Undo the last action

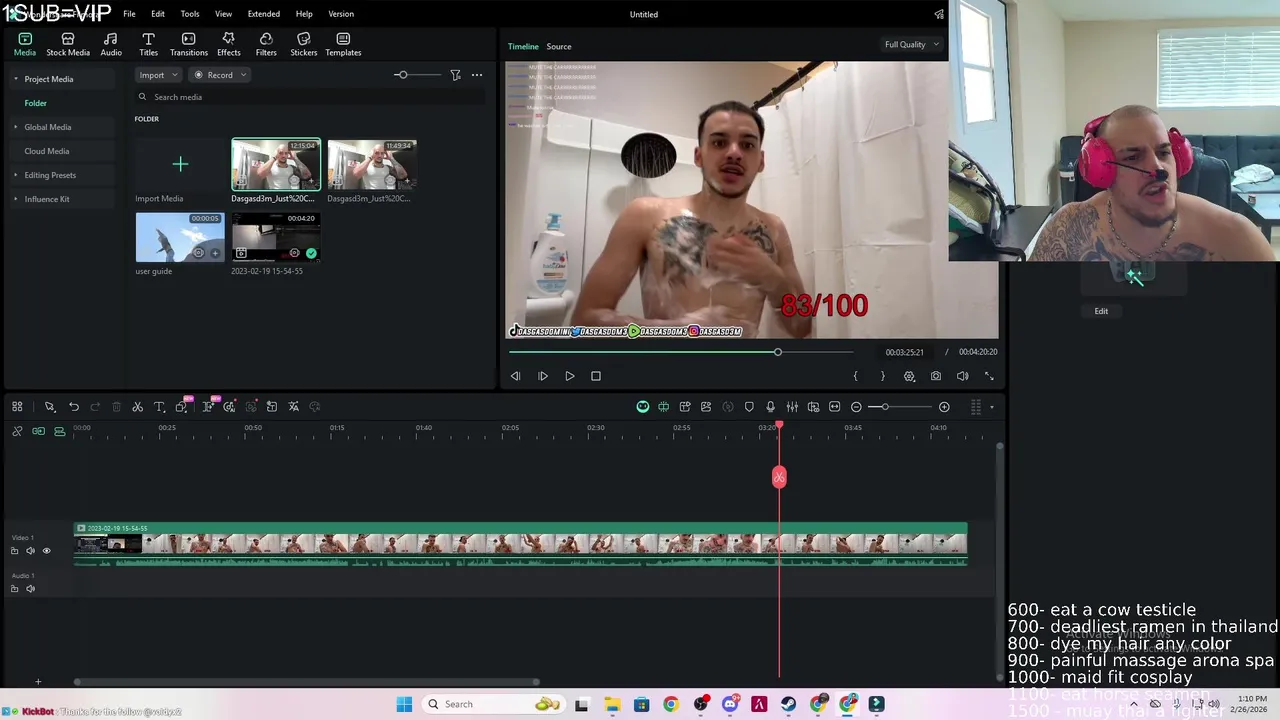pos(74,407)
